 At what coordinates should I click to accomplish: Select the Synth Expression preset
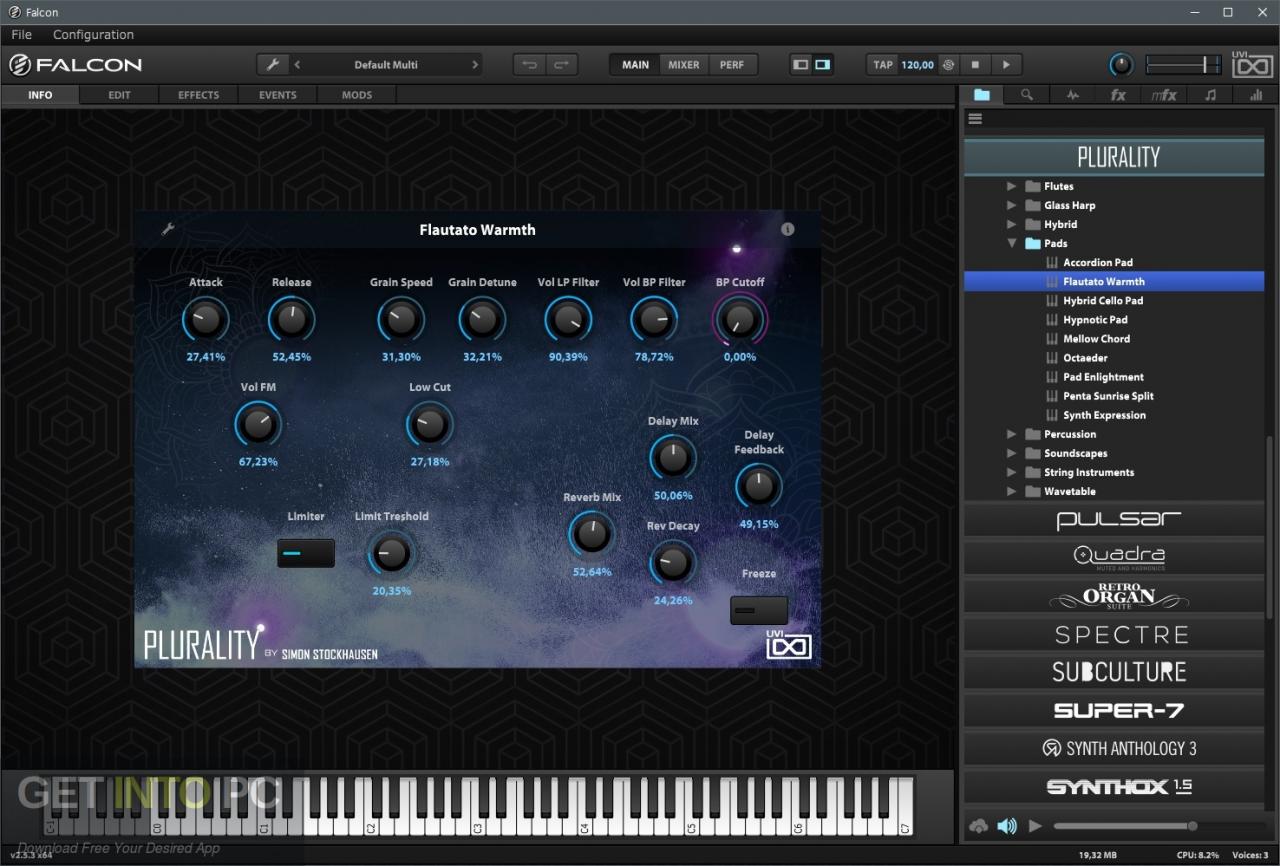click(1103, 415)
